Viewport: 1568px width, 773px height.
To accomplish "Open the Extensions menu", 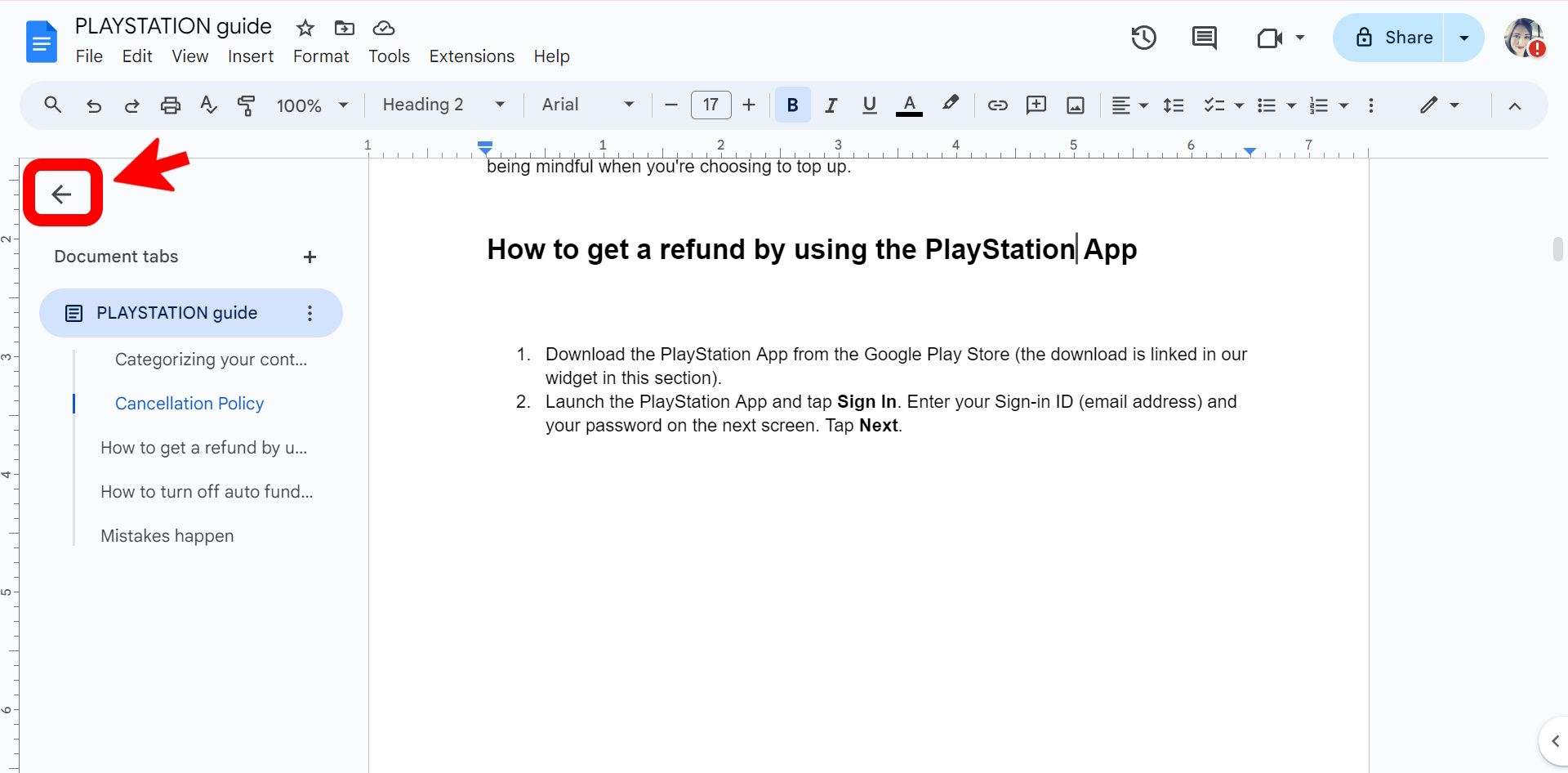I will (472, 56).
